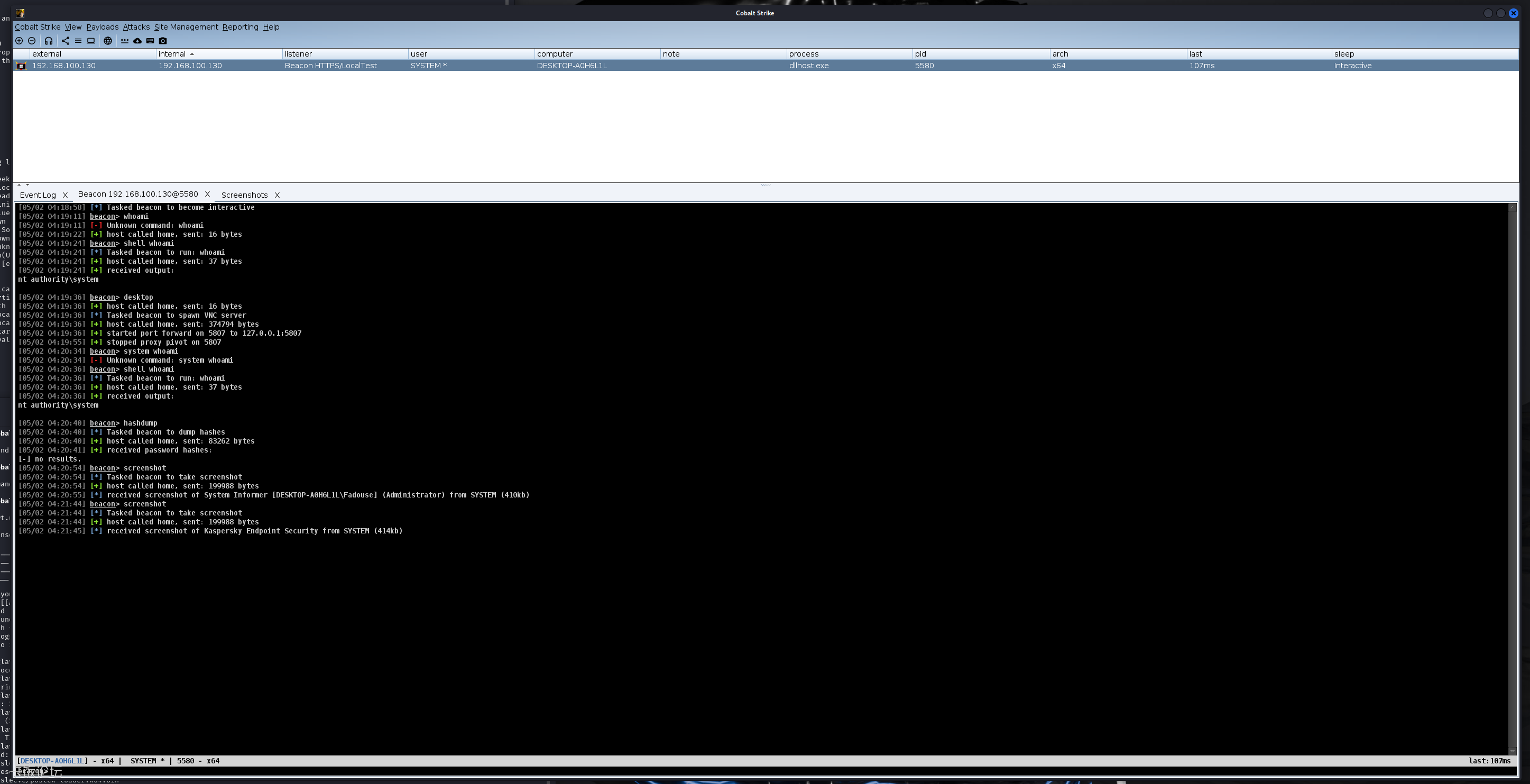Switch to the Beacon 192.168.100.130@5580 tab
1530x784 pixels.
[138, 194]
